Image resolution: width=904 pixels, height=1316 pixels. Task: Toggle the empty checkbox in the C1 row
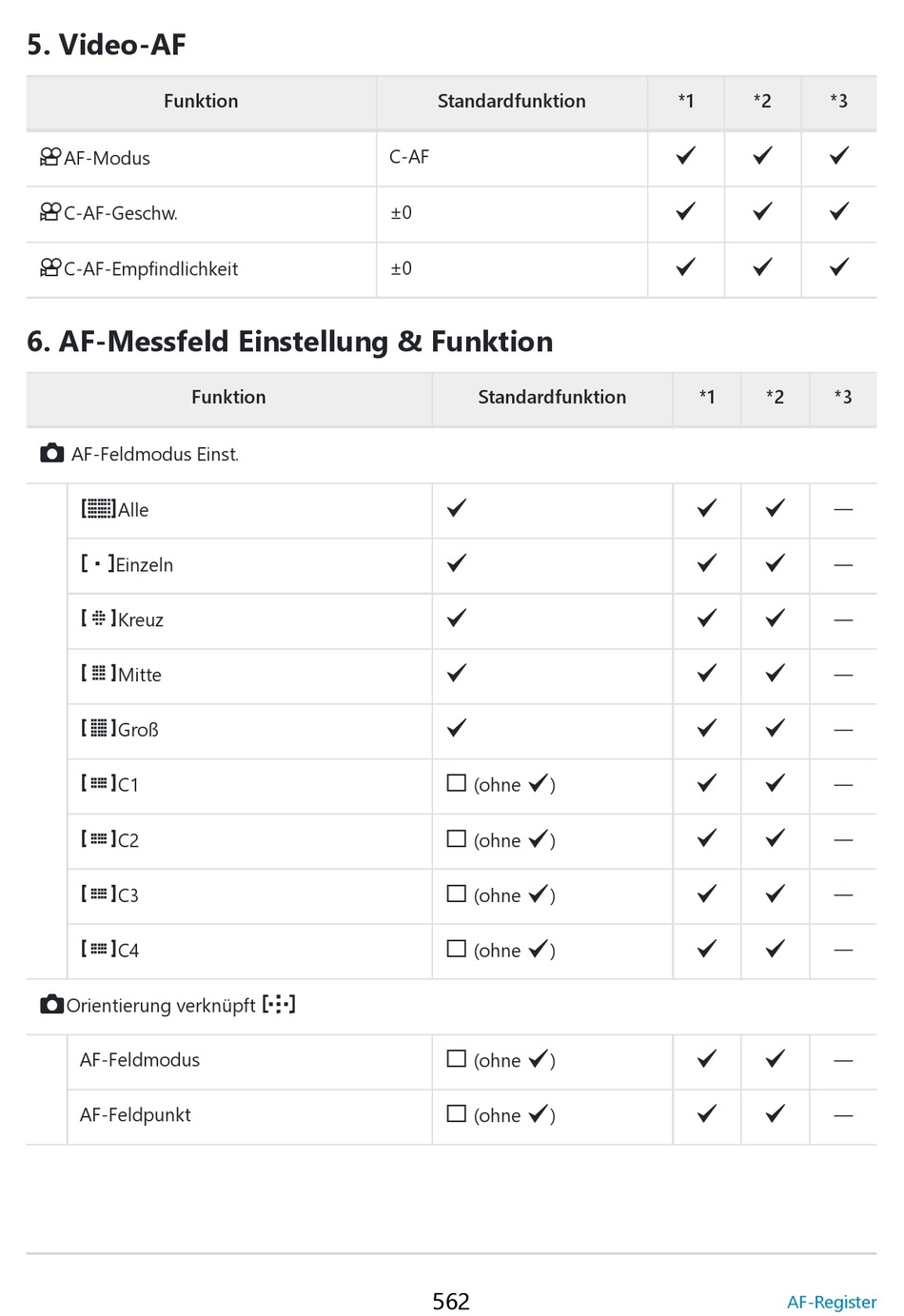point(457,783)
